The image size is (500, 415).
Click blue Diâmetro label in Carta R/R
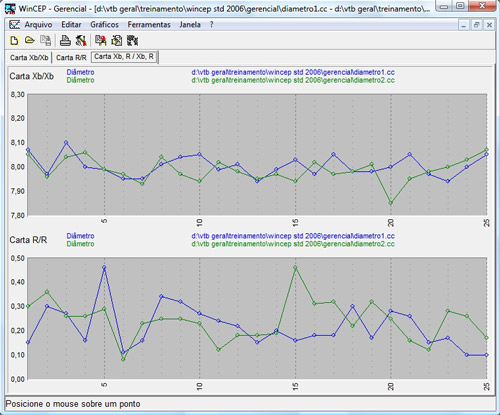point(80,236)
